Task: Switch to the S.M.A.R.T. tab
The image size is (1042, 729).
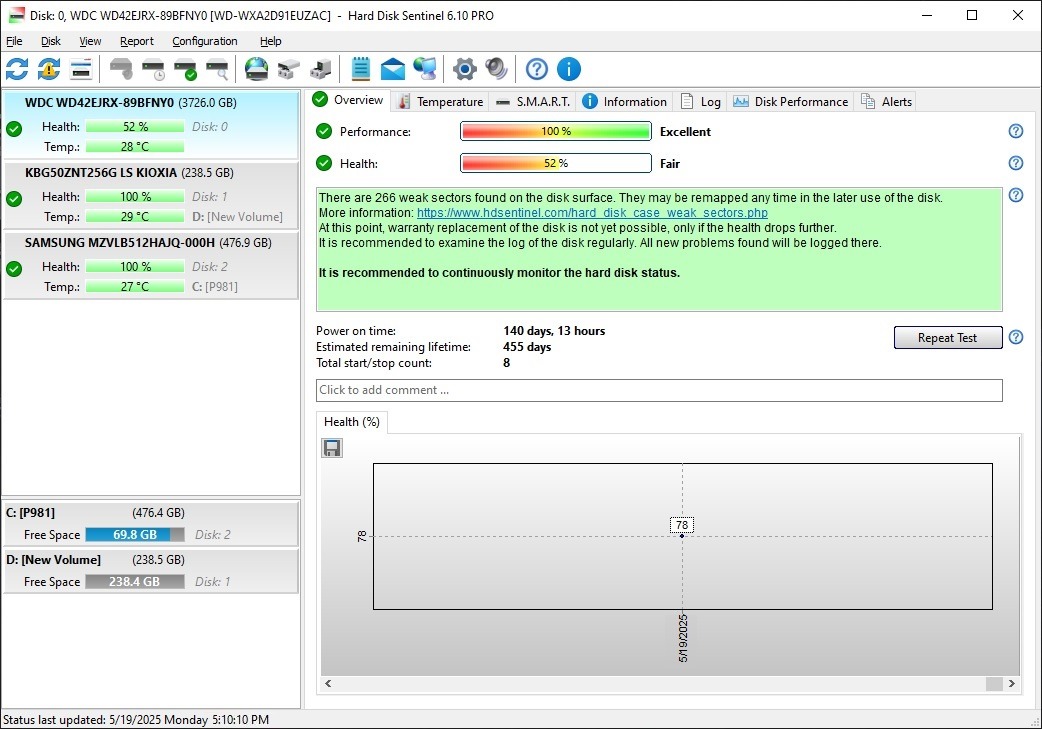Action: [x=533, y=102]
